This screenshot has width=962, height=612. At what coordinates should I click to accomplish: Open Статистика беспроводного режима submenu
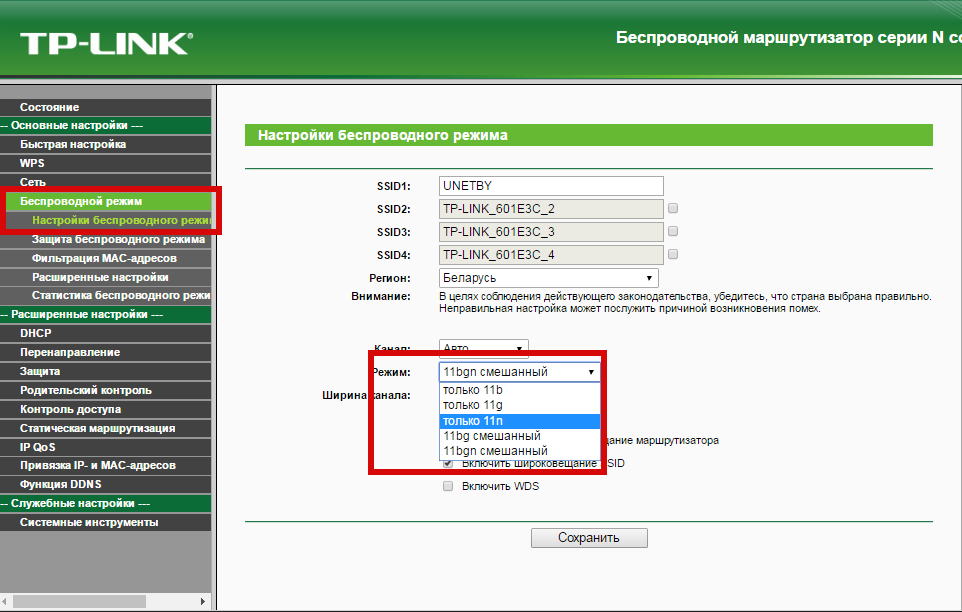[x=106, y=296]
